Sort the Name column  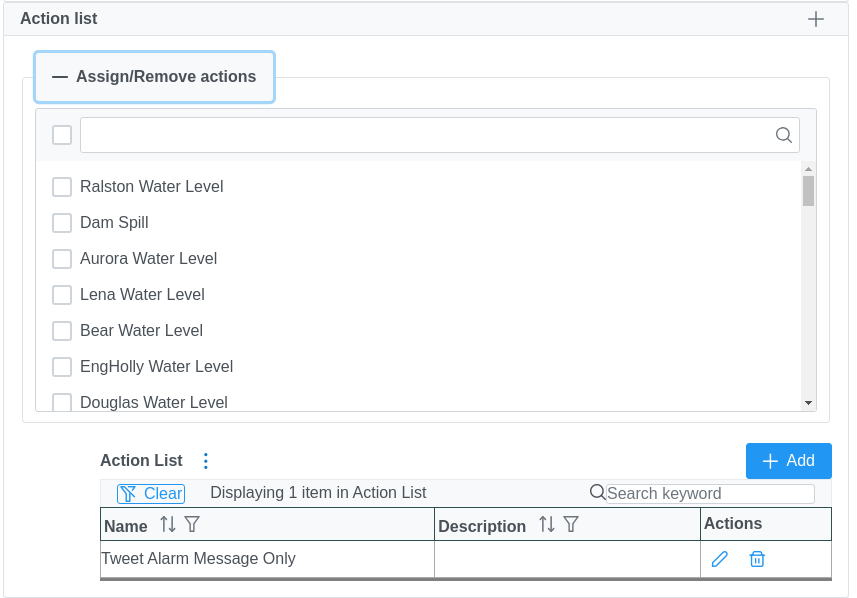168,525
